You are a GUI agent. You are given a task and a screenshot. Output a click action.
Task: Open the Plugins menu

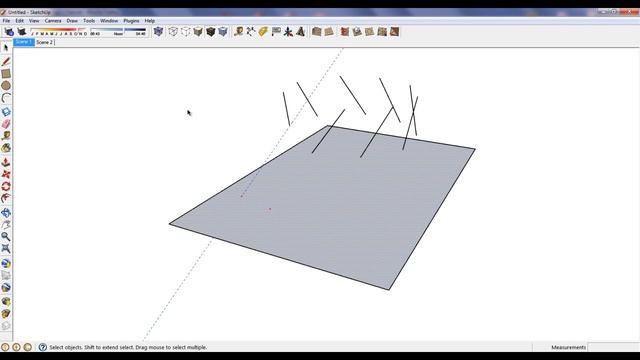131,20
